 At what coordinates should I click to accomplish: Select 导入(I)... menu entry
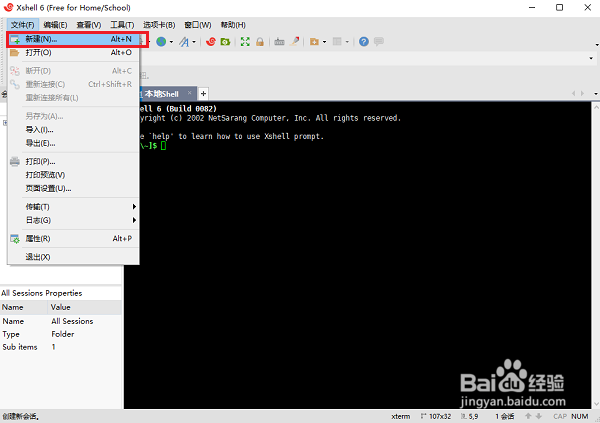(73, 130)
